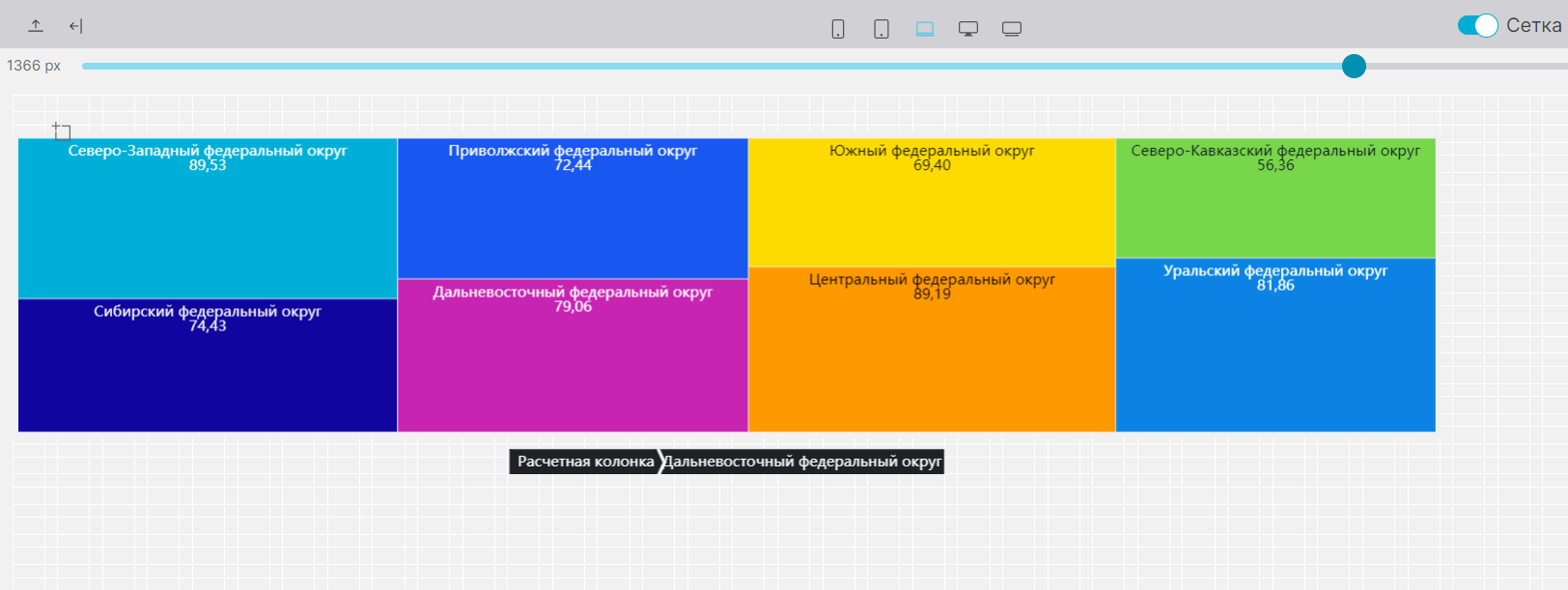1568x590 pixels.
Task: Click the viewport width slider handle
Action: [x=1354, y=66]
